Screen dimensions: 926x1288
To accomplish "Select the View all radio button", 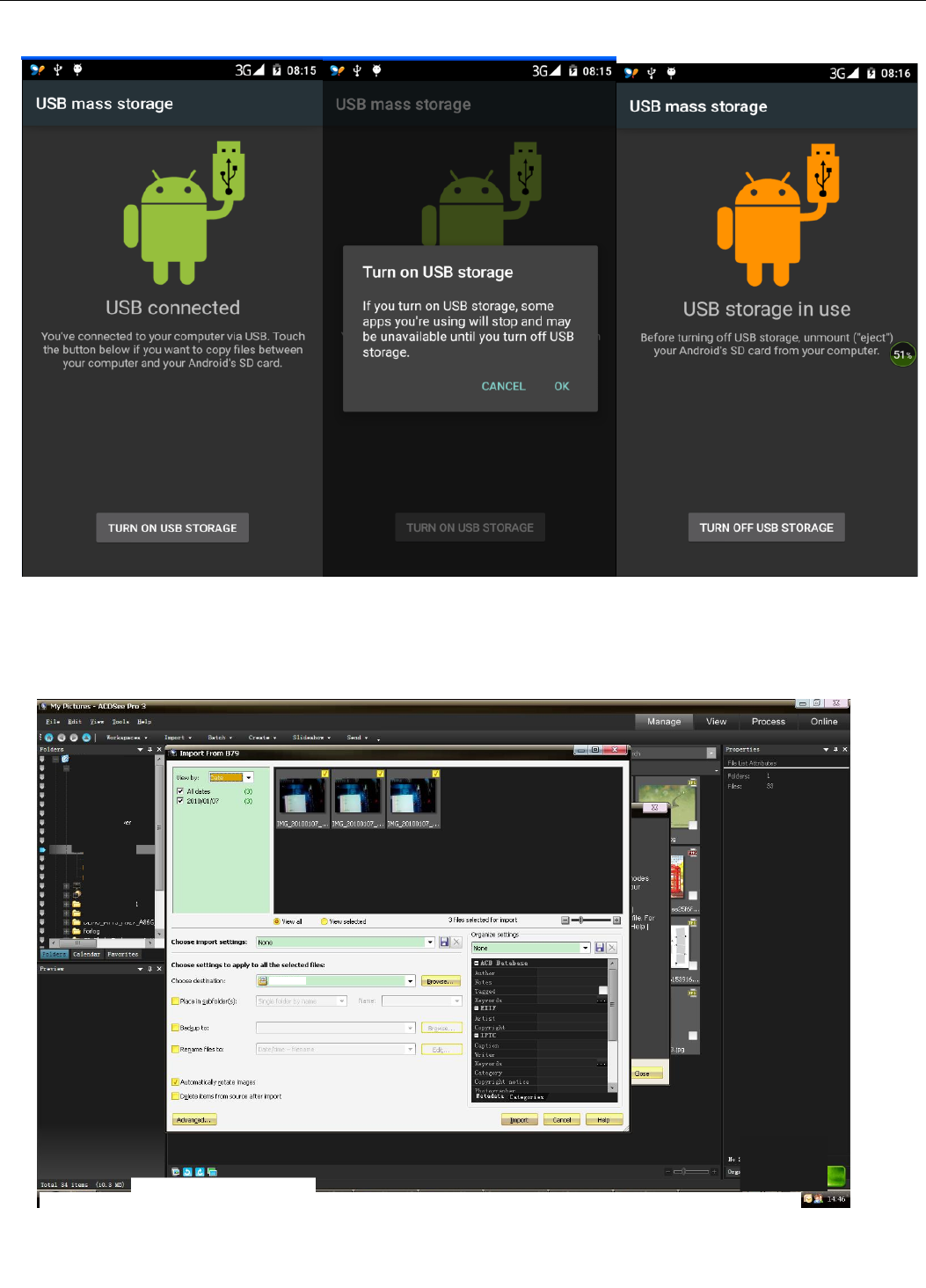I will click(x=277, y=921).
